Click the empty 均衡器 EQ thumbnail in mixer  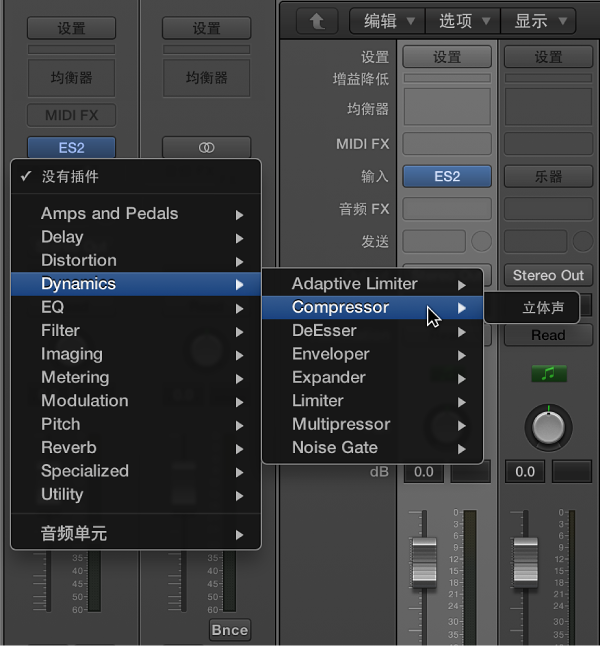(x=447, y=107)
